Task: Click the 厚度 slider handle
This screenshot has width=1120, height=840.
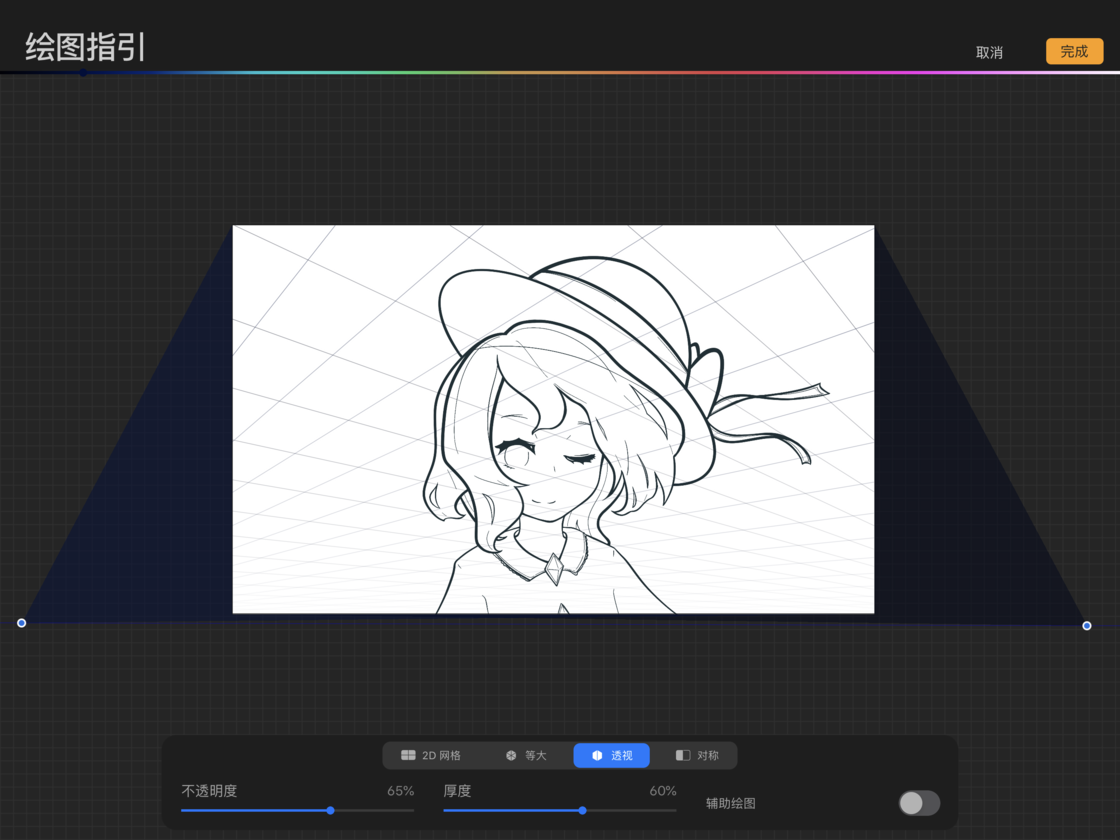Action: pos(583,810)
